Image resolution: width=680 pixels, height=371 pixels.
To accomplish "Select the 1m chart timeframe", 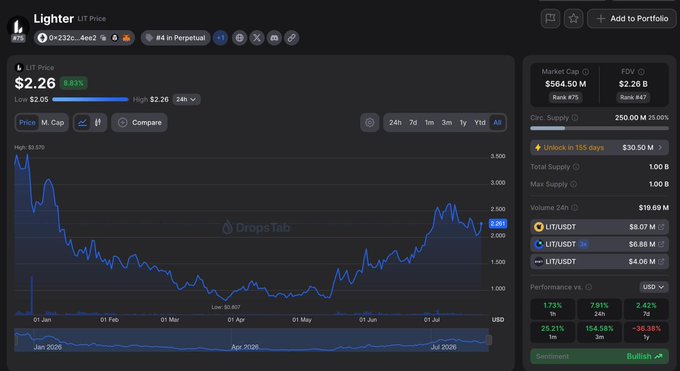I will coord(429,123).
